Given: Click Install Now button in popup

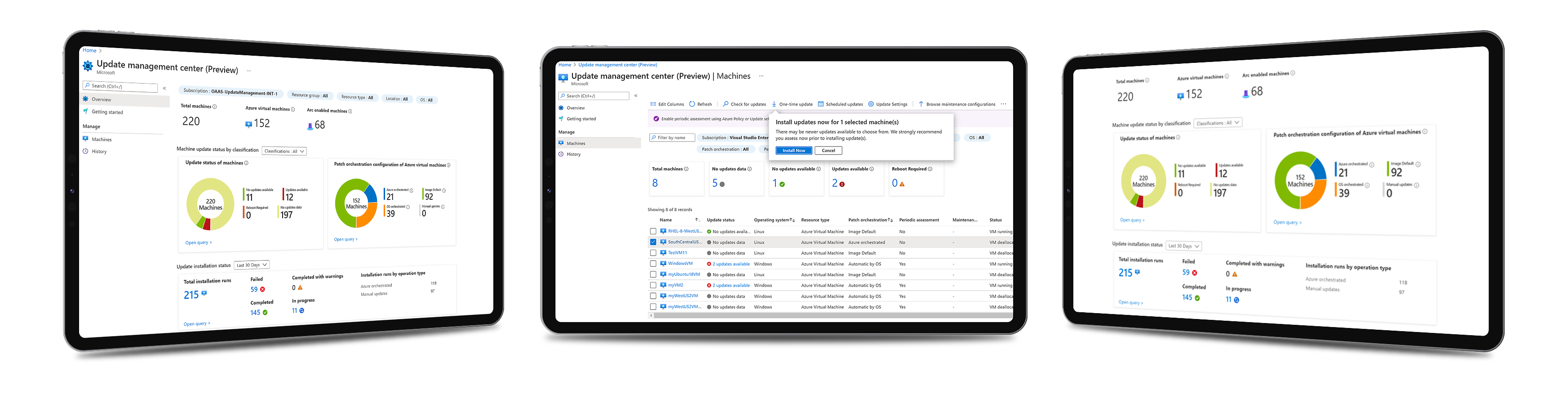Looking at the screenshot, I should click(x=794, y=151).
